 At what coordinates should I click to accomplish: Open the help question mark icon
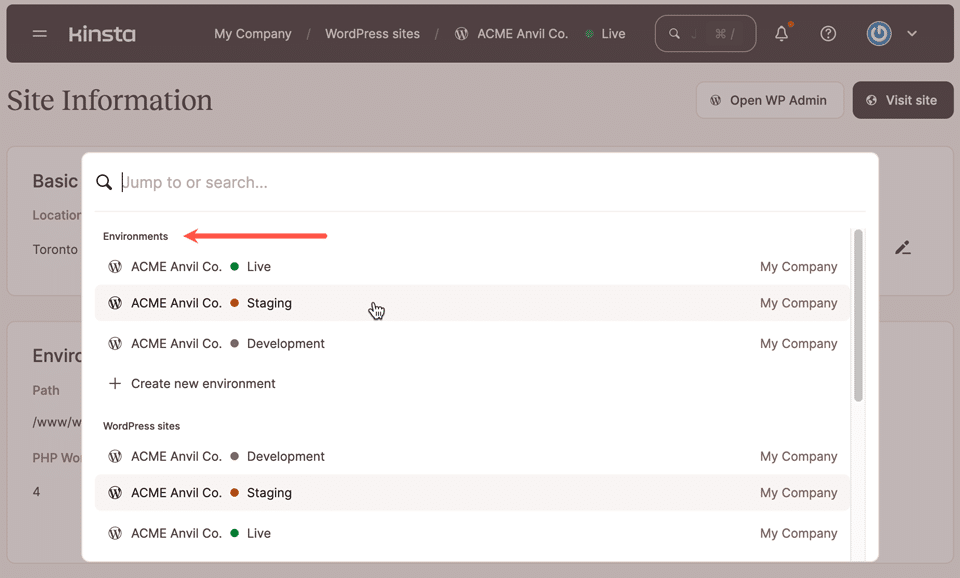pos(828,33)
